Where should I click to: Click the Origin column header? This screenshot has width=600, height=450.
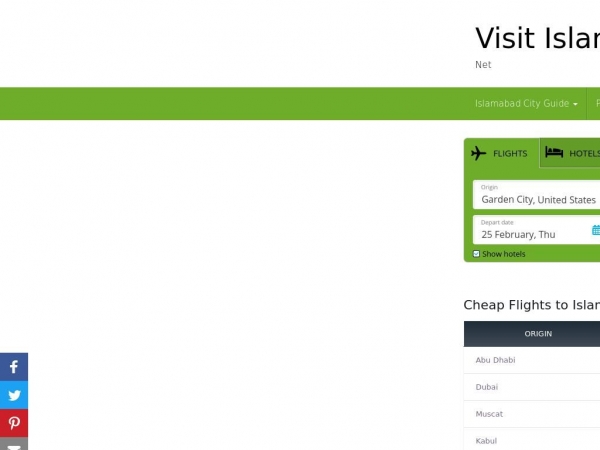538,333
